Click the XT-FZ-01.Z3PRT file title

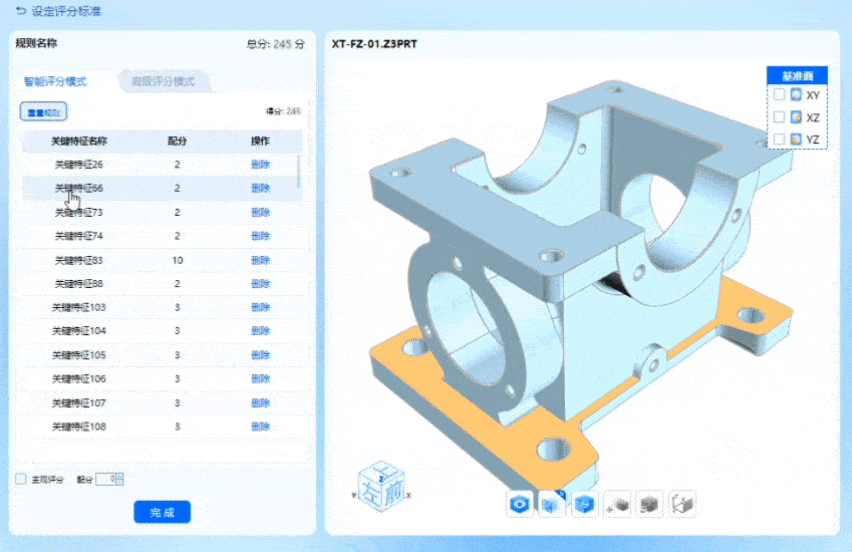(374, 44)
